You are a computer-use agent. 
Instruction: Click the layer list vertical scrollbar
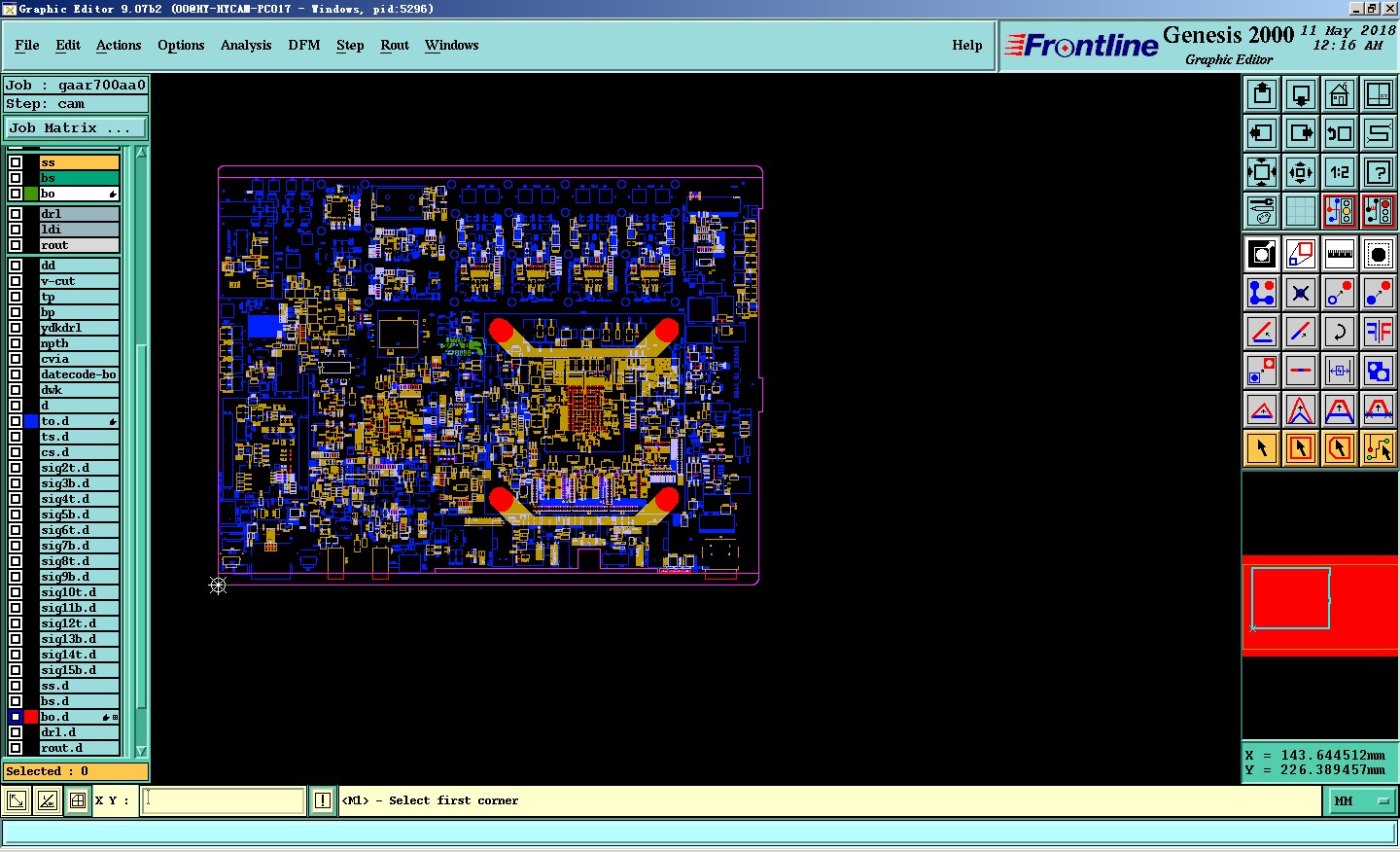(142, 451)
